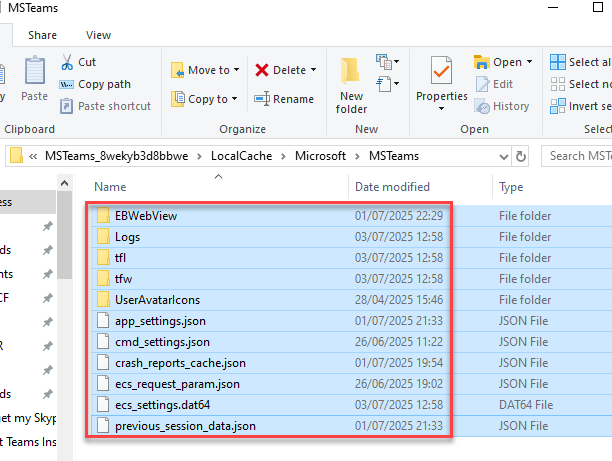The width and height of the screenshot is (612, 461).
Task: Select the Logs folder
Action: point(127,237)
